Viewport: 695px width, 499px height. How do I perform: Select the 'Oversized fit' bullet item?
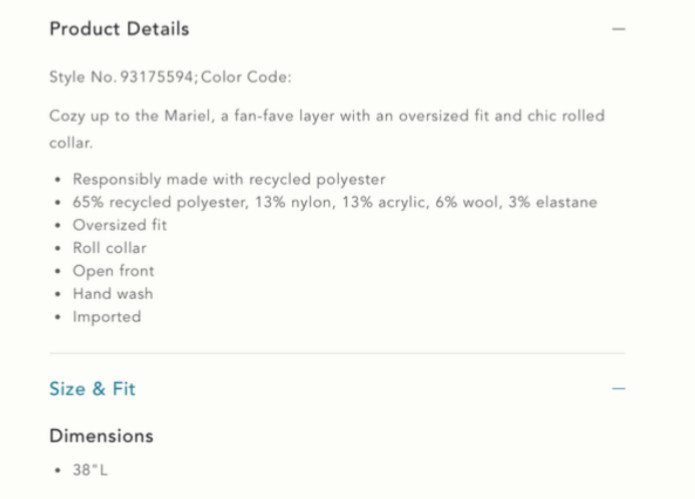(120, 225)
